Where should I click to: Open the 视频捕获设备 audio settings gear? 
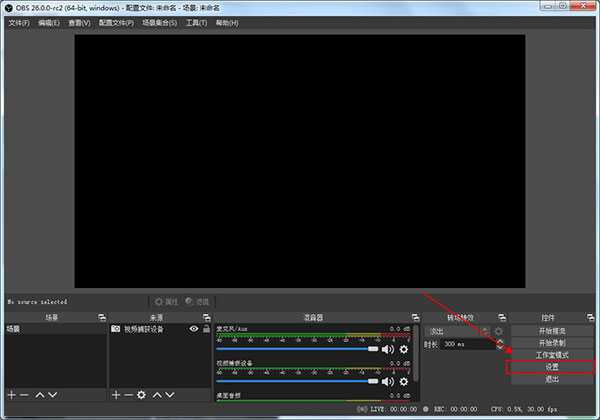click(x=404, y=381)
